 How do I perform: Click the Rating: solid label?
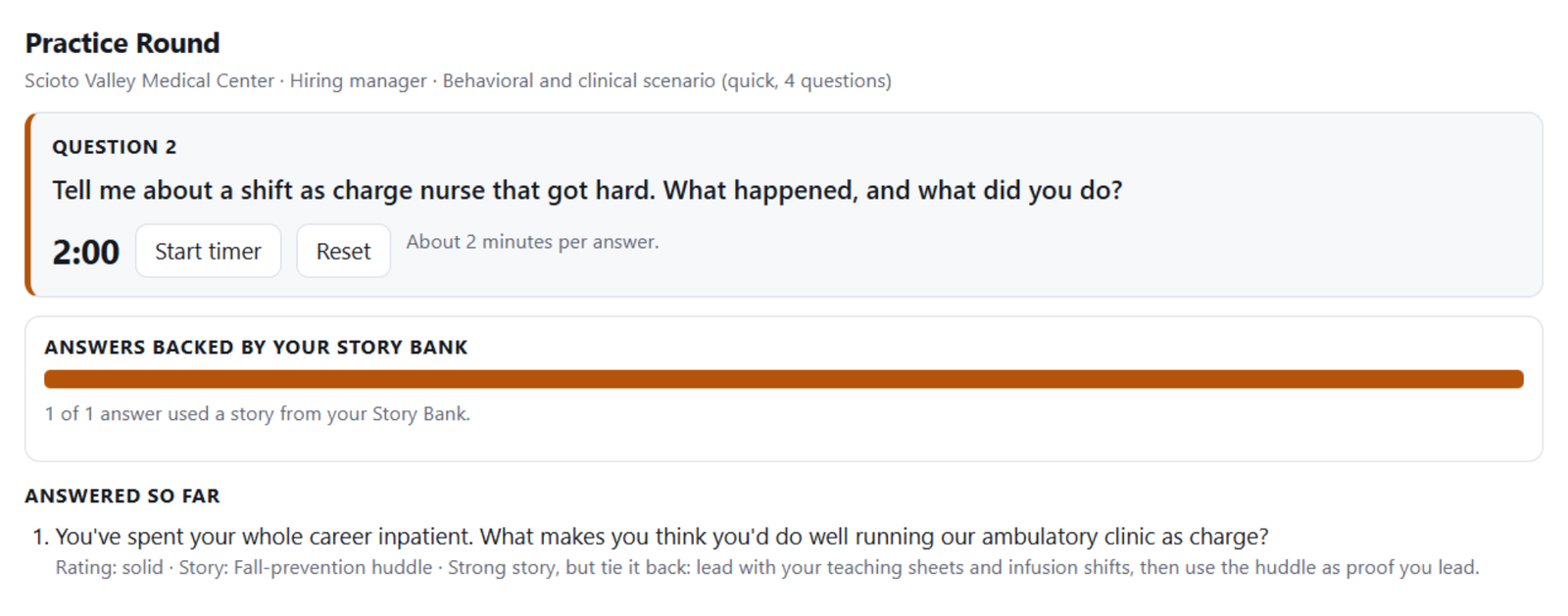point(109,567)
